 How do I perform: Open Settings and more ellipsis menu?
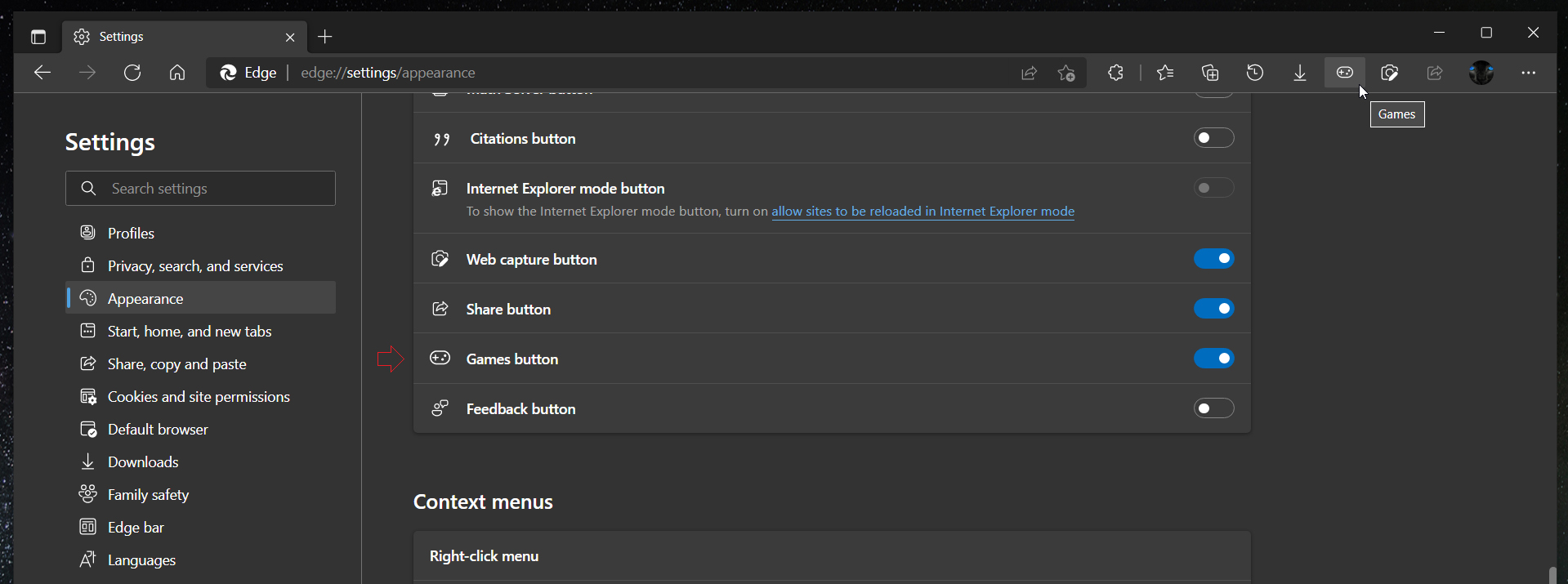click(x=1528, y=73)
